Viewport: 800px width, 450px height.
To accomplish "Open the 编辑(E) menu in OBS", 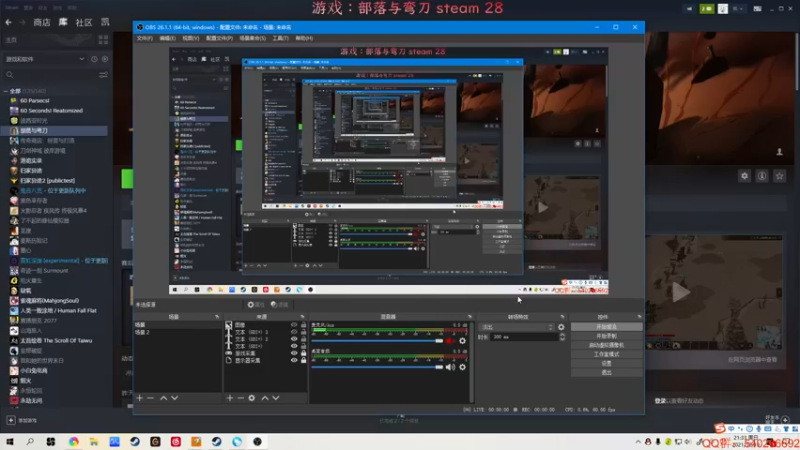I will click(x=167, y=38).
